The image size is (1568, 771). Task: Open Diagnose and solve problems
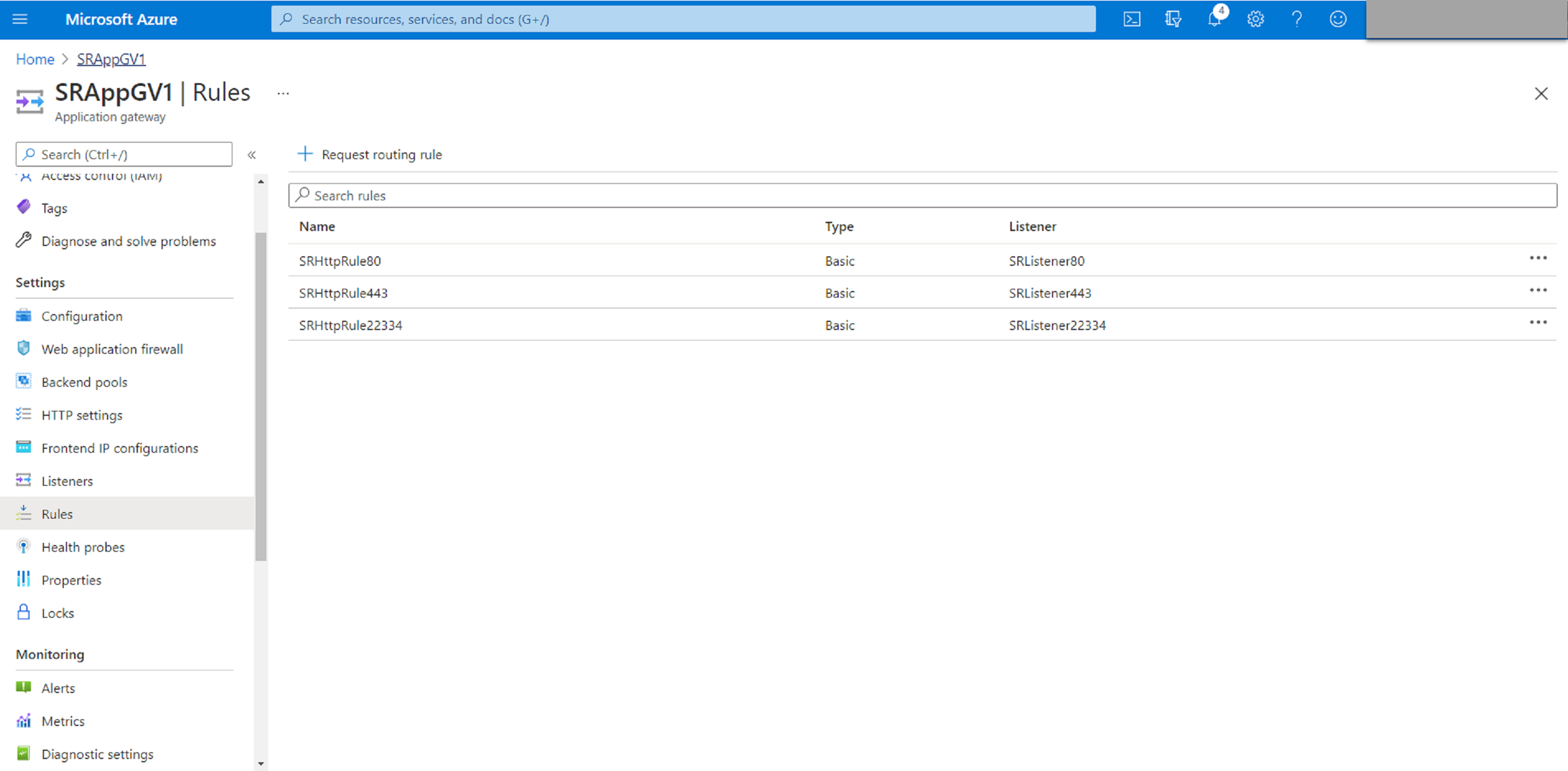click(128, 240)
